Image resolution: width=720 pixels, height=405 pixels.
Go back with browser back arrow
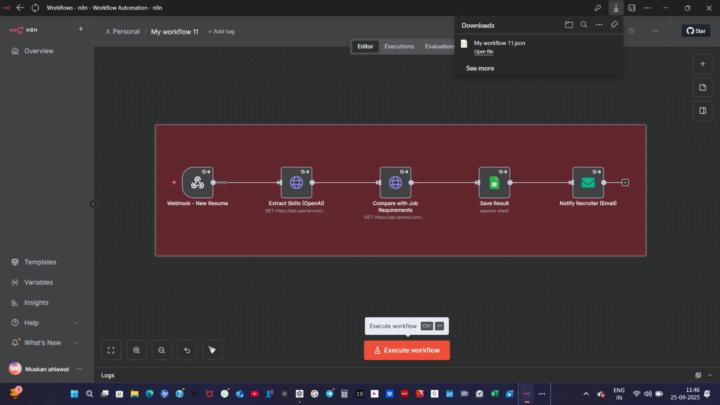[20, 8]
